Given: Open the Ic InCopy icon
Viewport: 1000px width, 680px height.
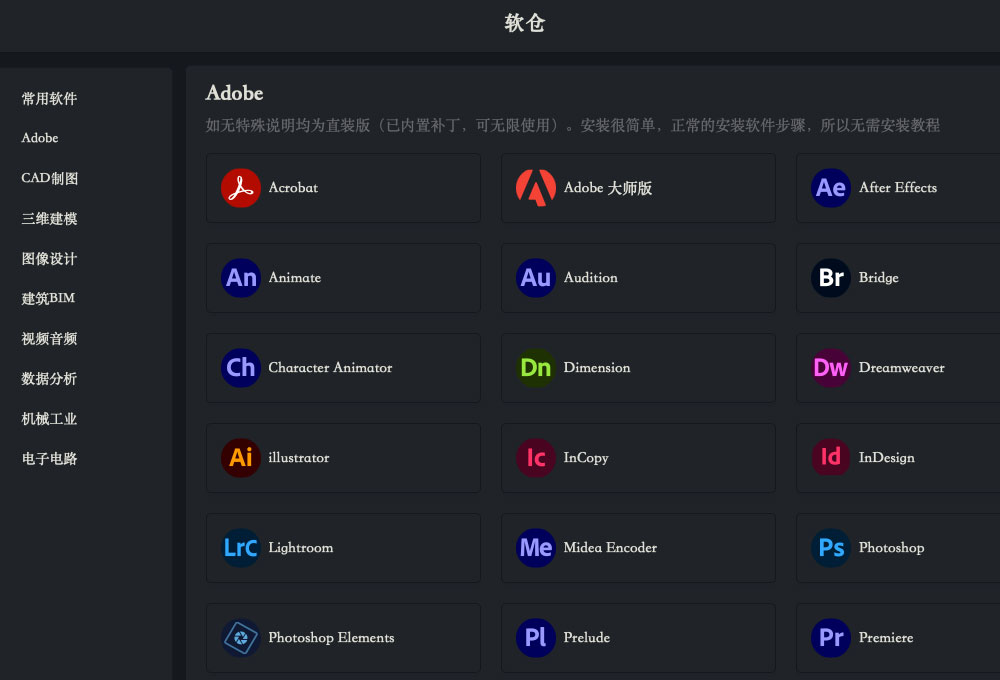Looking at the screenshot, I should (536, 457).
